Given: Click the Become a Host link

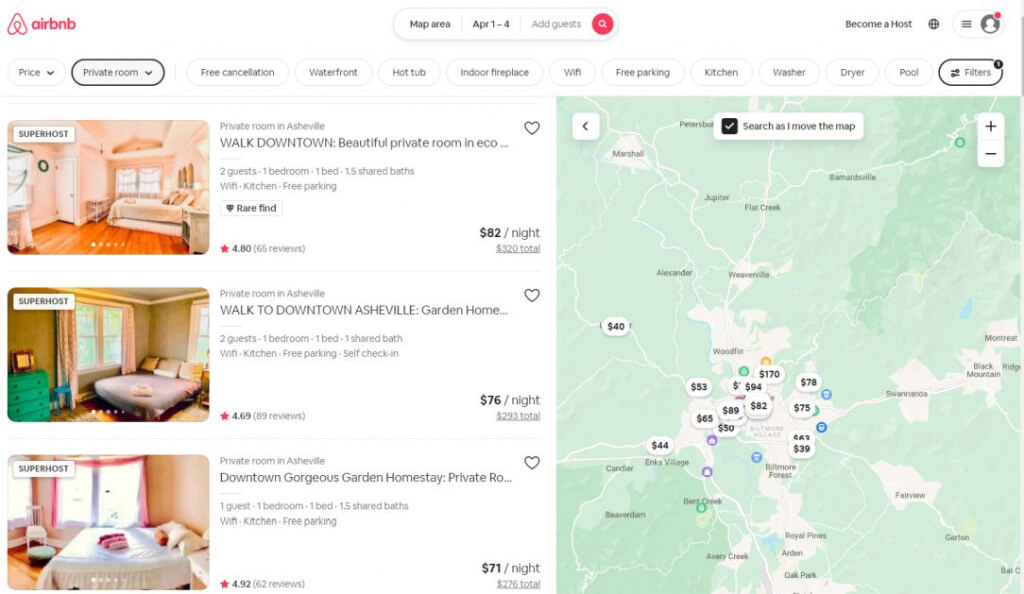Looking at the screenshot, I should 878,24.
